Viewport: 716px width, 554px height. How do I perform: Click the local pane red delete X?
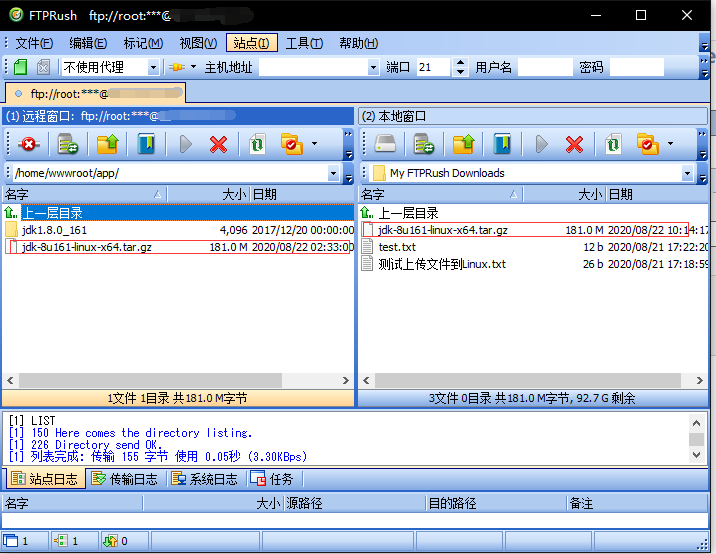coord(574,144)
